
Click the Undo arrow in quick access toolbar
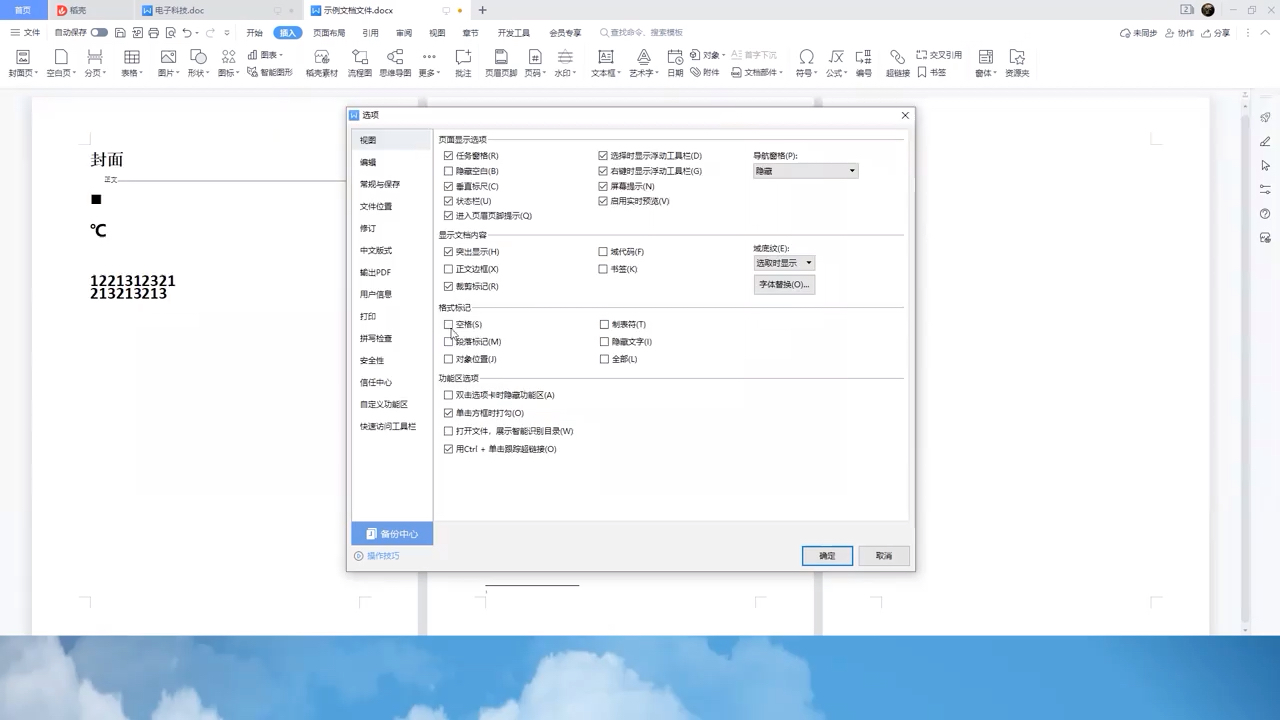point(187,33)
